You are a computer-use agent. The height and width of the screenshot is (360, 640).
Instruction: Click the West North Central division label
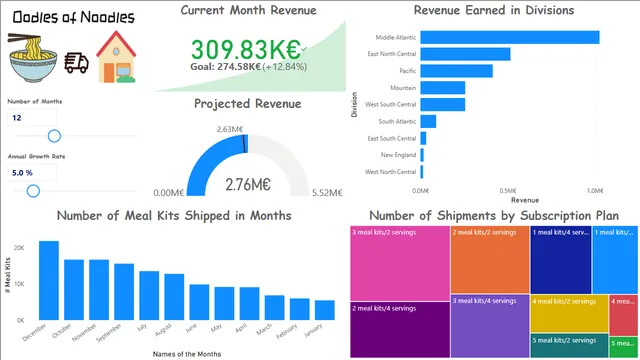click(390, 172)
